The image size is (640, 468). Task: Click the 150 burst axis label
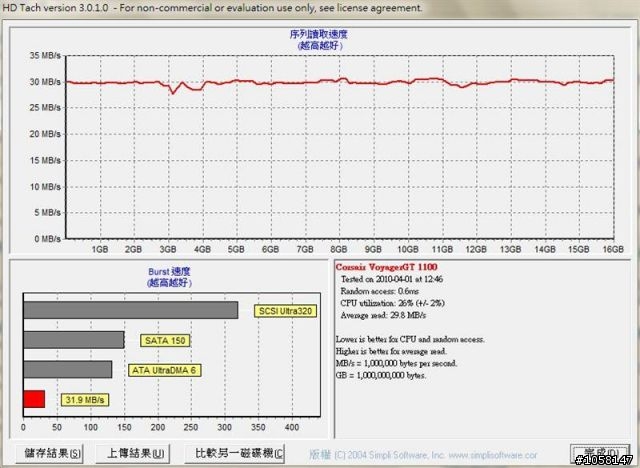click(124, 427)
